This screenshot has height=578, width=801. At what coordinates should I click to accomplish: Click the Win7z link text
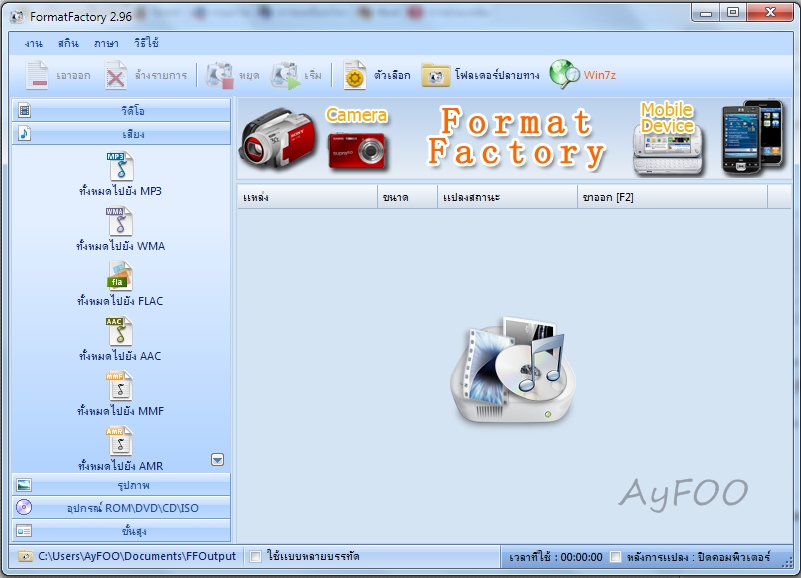600,75
